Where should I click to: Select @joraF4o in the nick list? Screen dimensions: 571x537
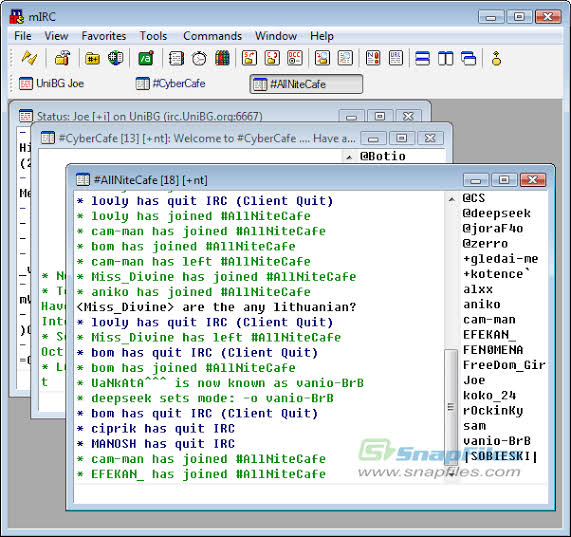coord(493,228)
